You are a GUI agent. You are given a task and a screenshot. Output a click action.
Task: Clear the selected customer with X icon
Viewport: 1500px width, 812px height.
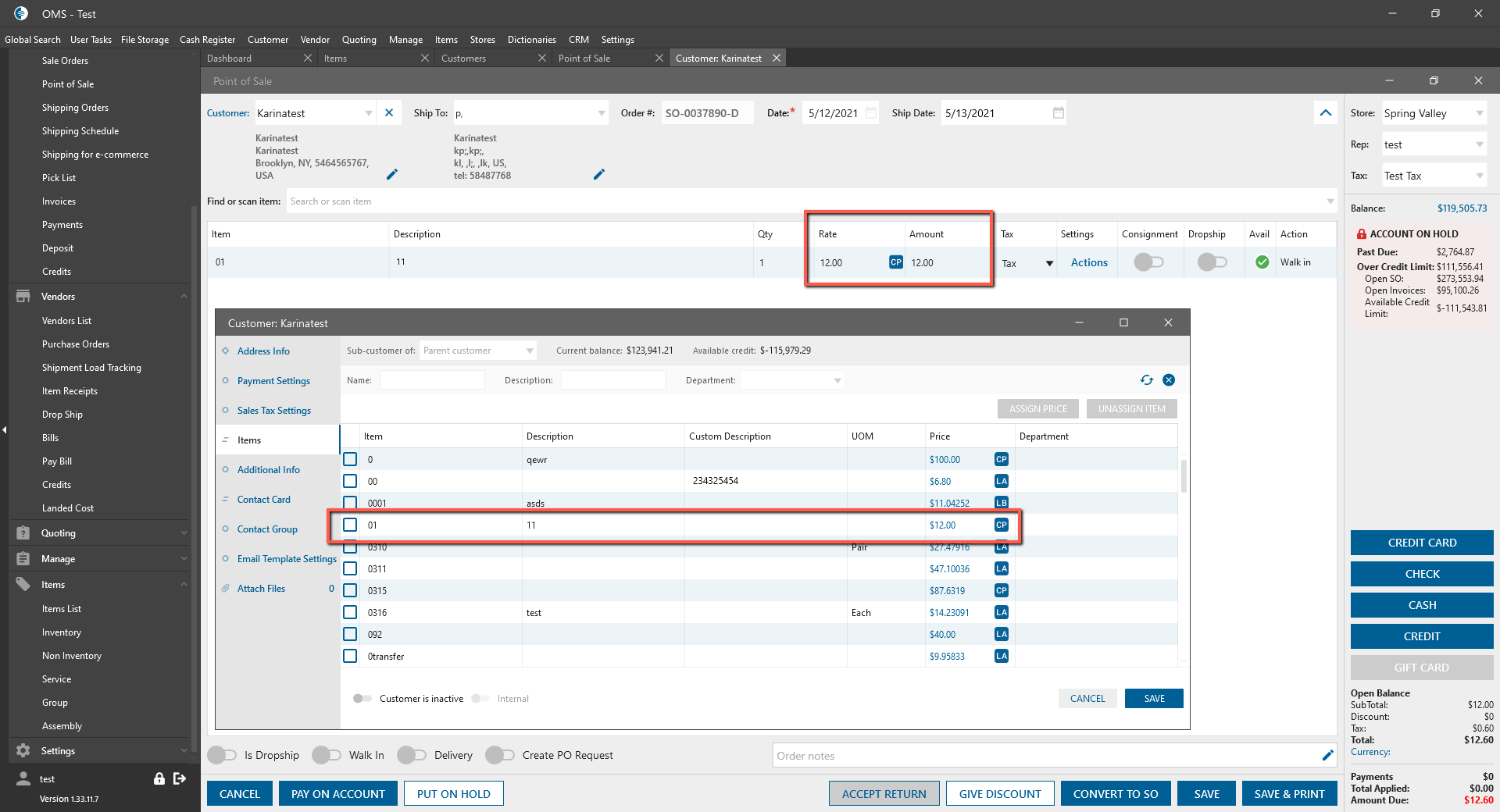(x=389, y=113)
